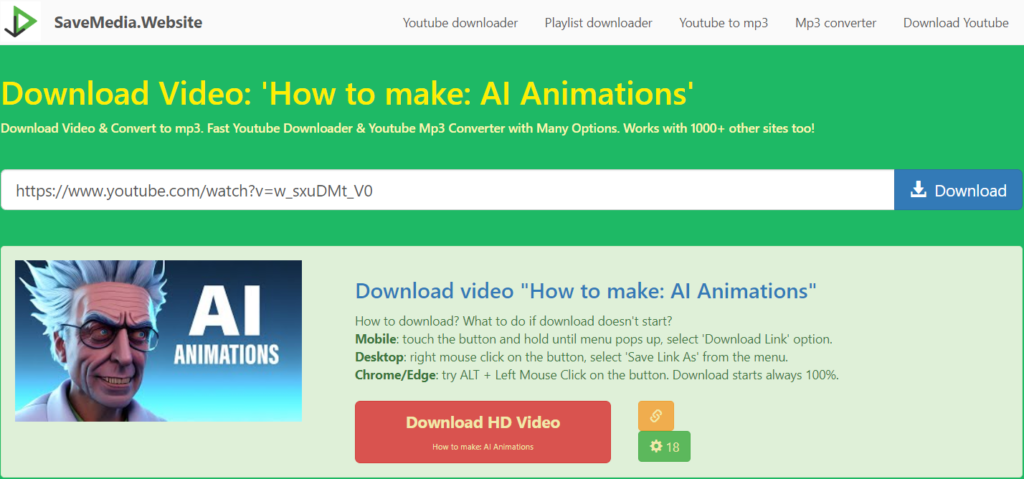The image size is (1024, 479).
Task: Select the Youtube to mp3 menu item
Action: point(724,23)
